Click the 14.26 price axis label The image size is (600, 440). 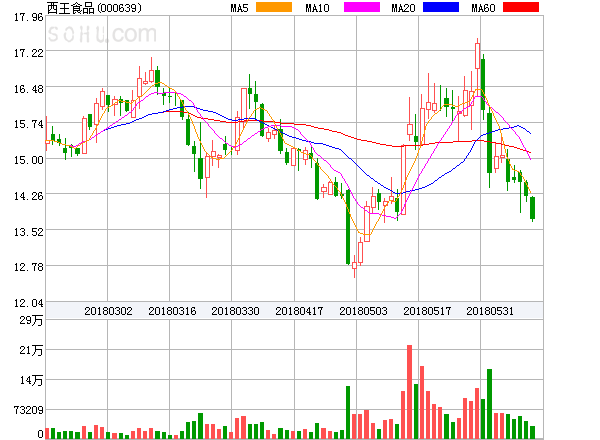tap(29, 196)
